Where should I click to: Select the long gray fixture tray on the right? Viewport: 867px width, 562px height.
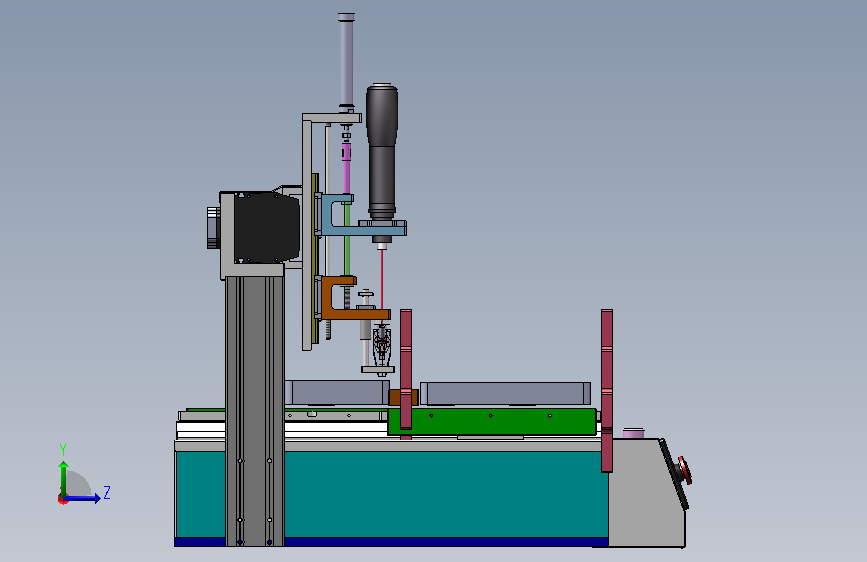click(x=505, y=393)
